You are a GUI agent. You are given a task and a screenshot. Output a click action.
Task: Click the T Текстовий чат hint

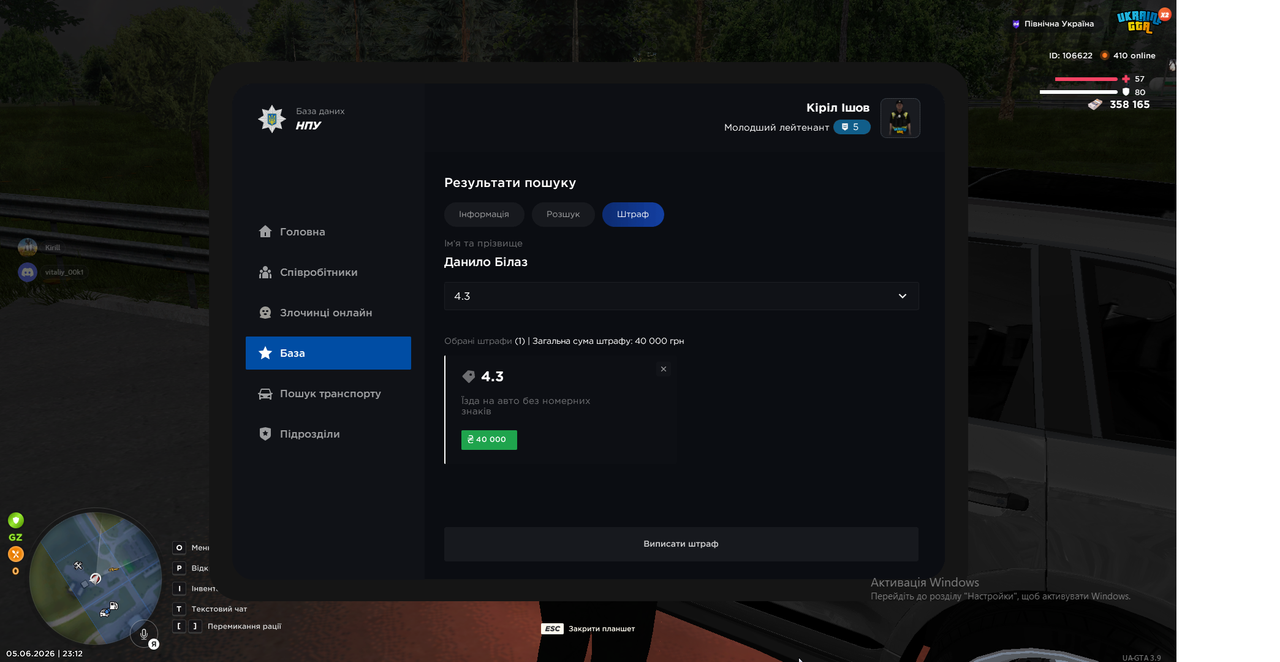211,609
